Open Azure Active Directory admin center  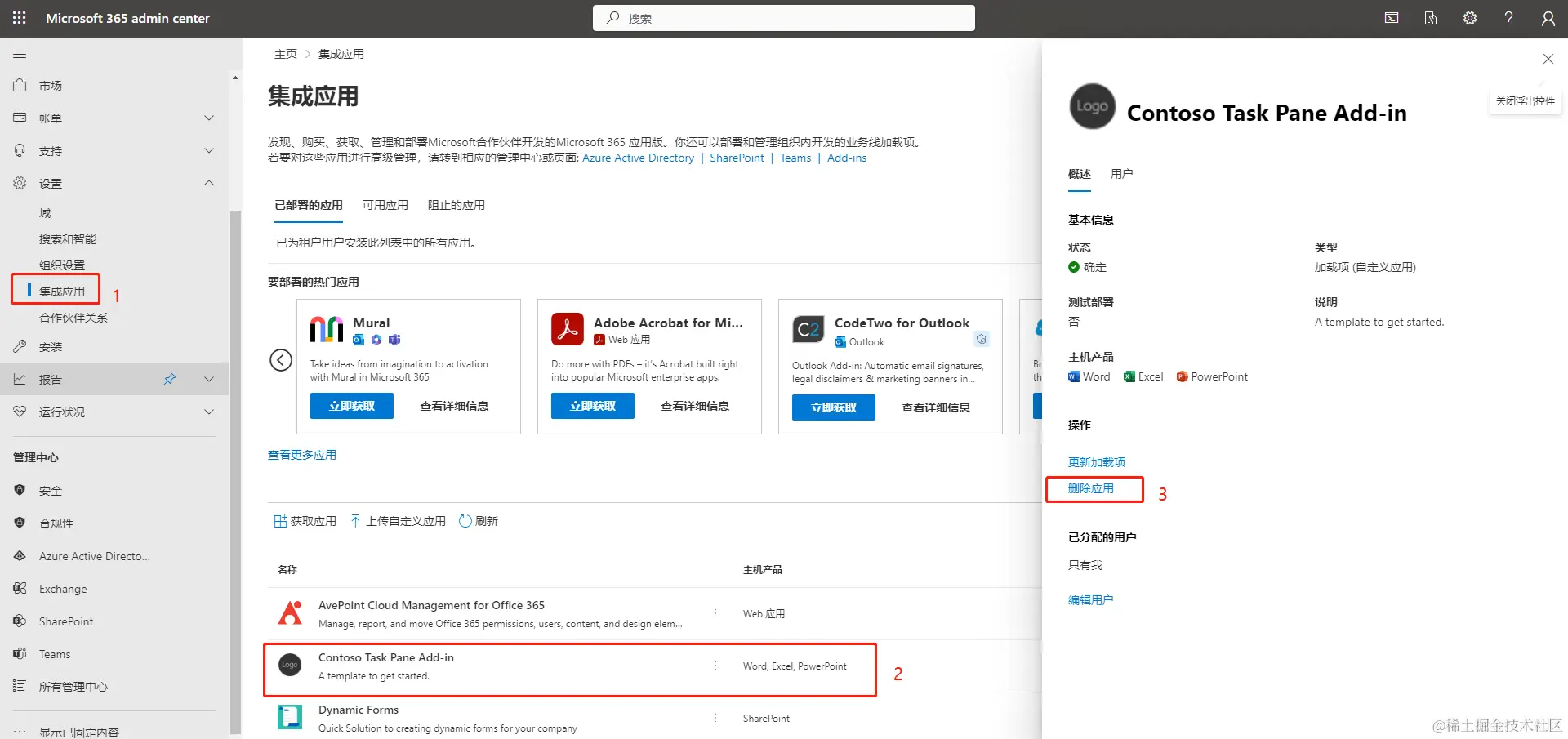(x=94, y=555)
